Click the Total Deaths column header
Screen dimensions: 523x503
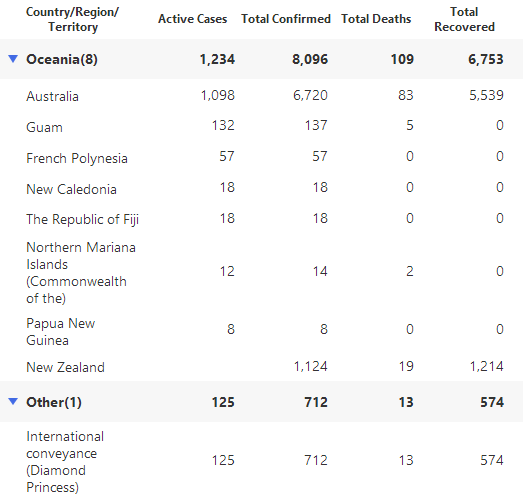(376, 19)
